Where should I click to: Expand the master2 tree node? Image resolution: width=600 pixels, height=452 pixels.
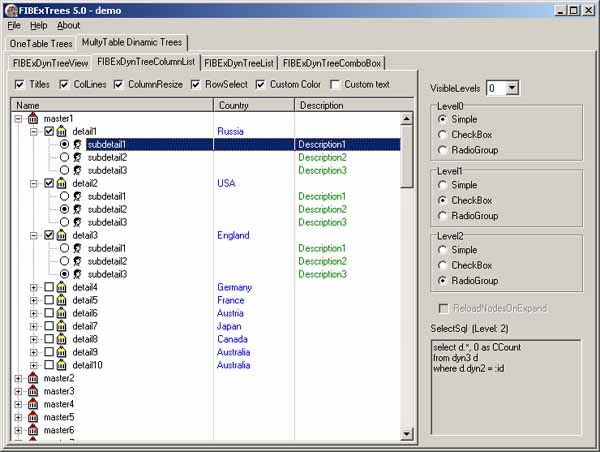tap(18, 379)
